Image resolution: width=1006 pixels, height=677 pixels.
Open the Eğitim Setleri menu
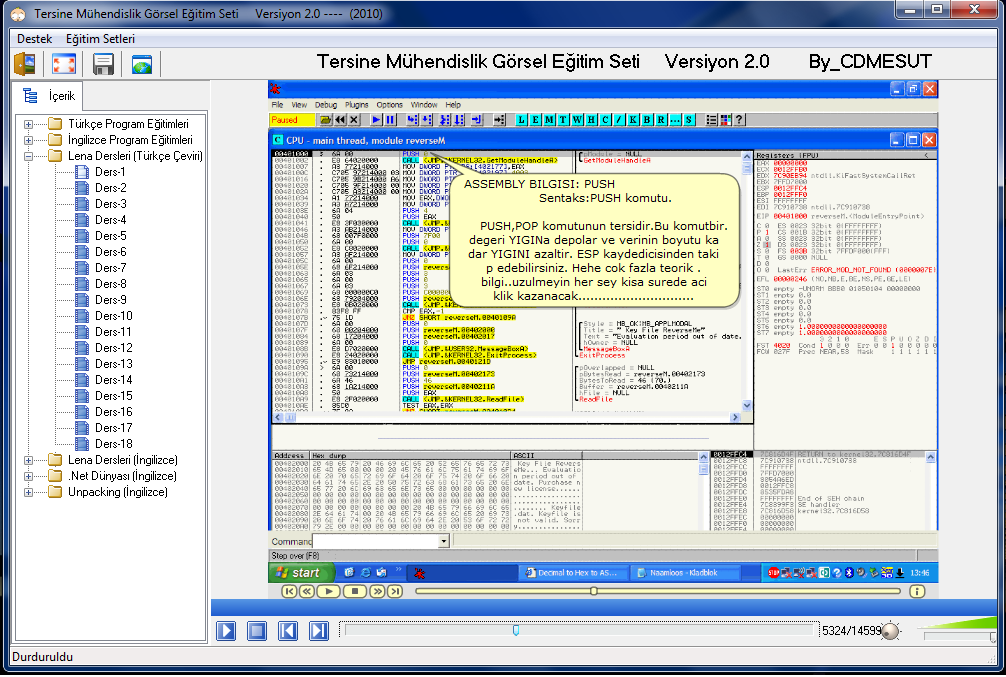click(100, 38)
